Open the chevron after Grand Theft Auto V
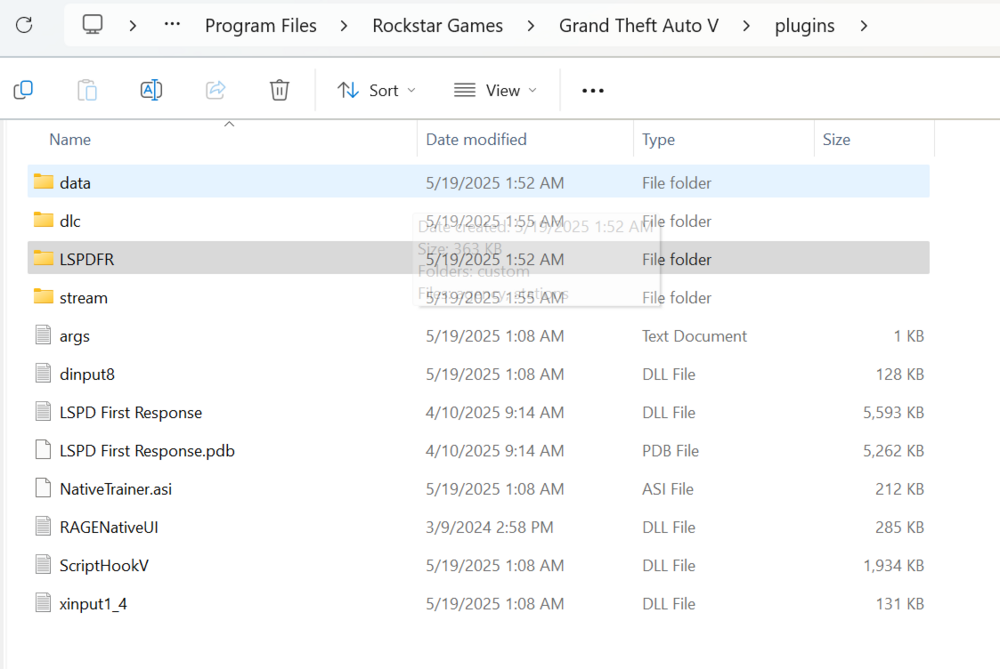The height and width of the screenshot is (669, 1000). click(746, 25)
